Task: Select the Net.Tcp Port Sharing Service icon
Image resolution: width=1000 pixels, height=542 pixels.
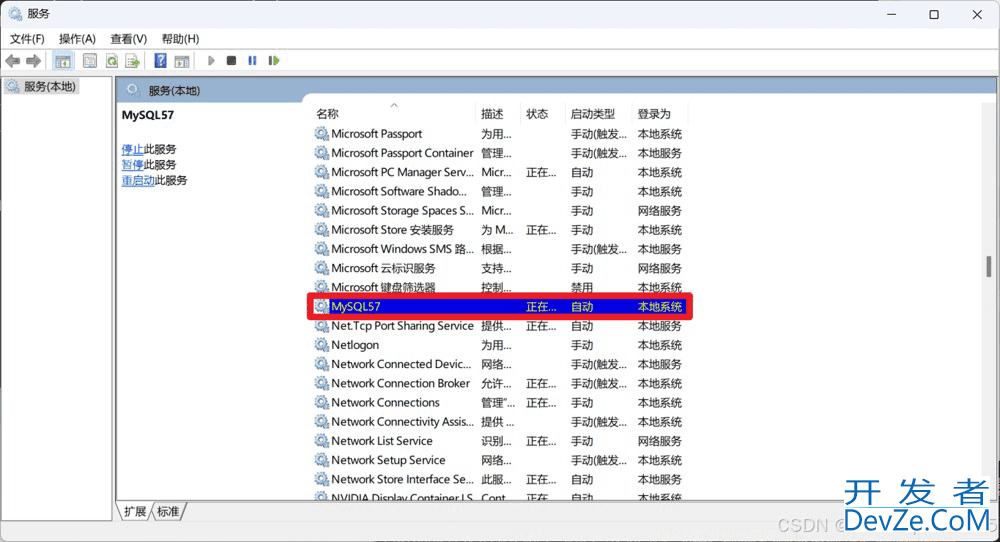Action: [321, 326]
